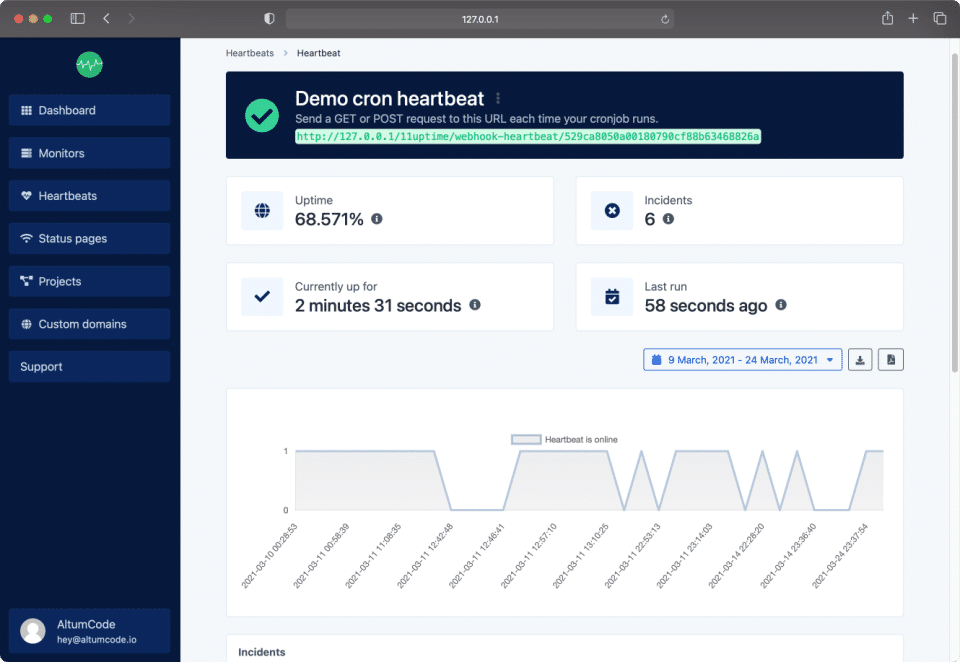
Task: Open the AltumCode account menu
Action: click(x=89, y=630)
